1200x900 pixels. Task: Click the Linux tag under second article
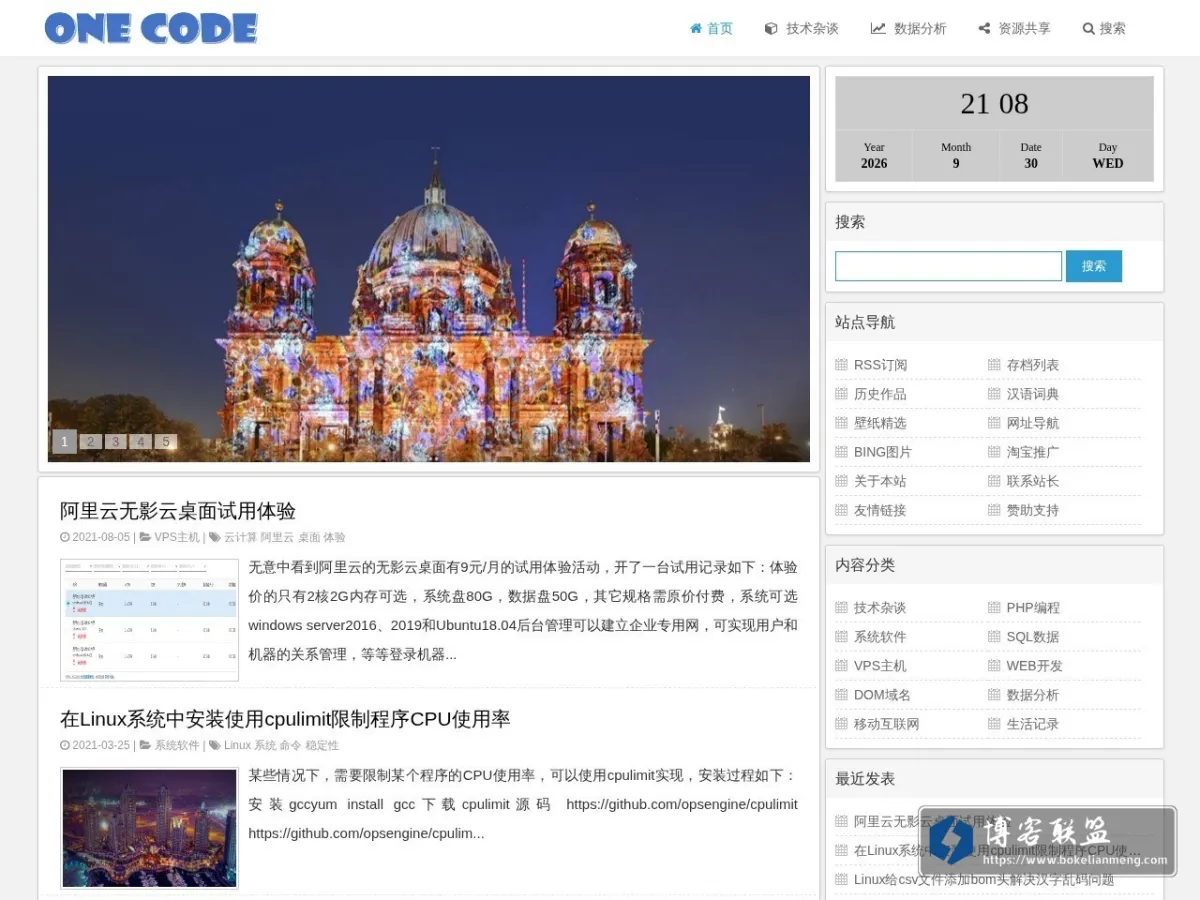(x=238, y=745)
